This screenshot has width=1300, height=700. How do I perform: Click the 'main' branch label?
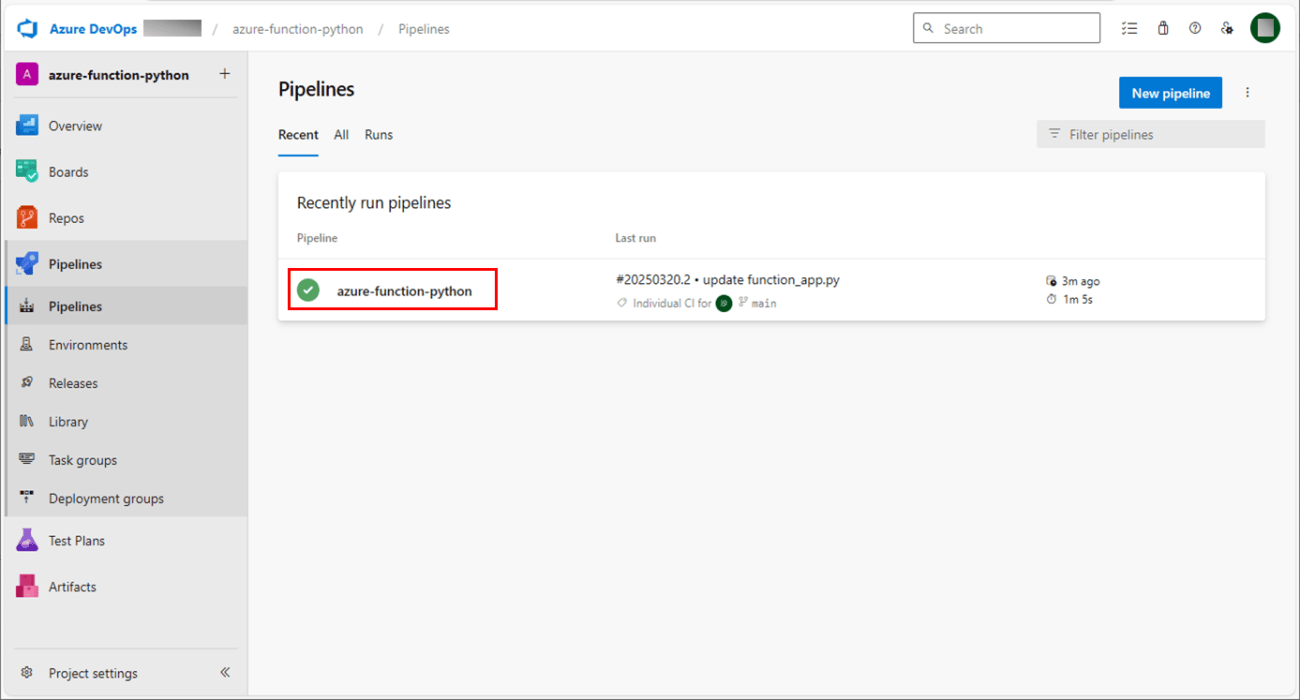point(764,303)
